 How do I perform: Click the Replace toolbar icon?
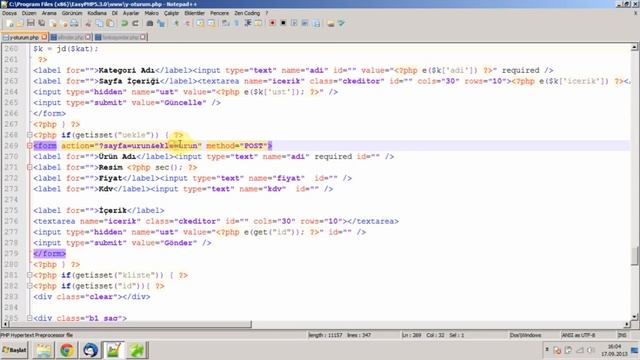pyautogui.click(x=161, y=23)
